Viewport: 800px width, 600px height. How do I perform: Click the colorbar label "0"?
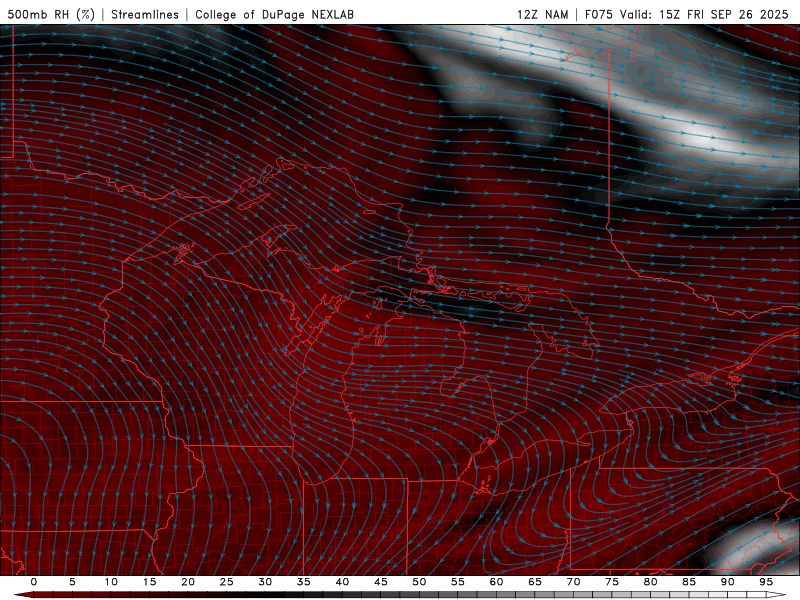pos(34,582)
